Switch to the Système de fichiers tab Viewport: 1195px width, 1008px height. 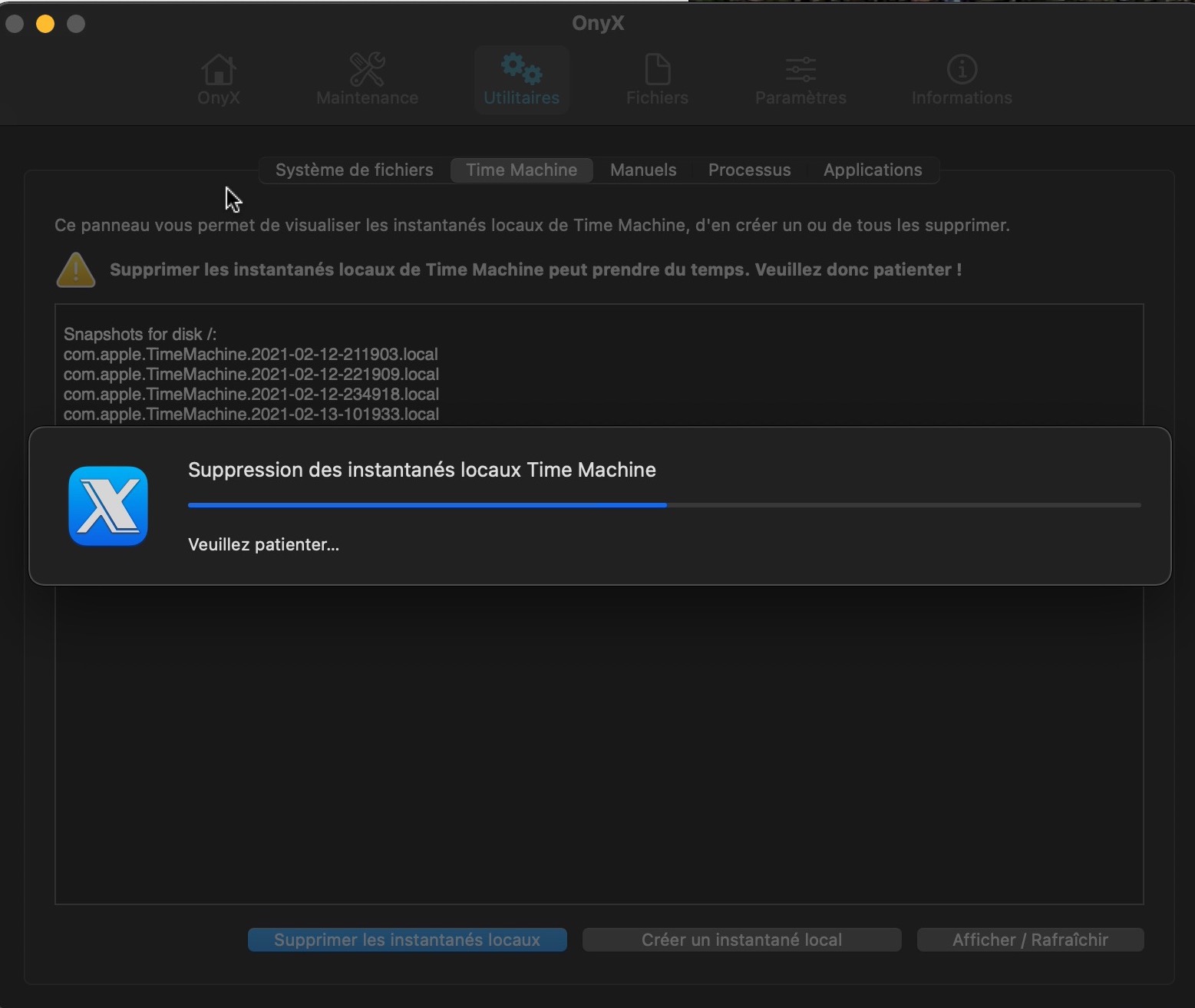(355, 170)
